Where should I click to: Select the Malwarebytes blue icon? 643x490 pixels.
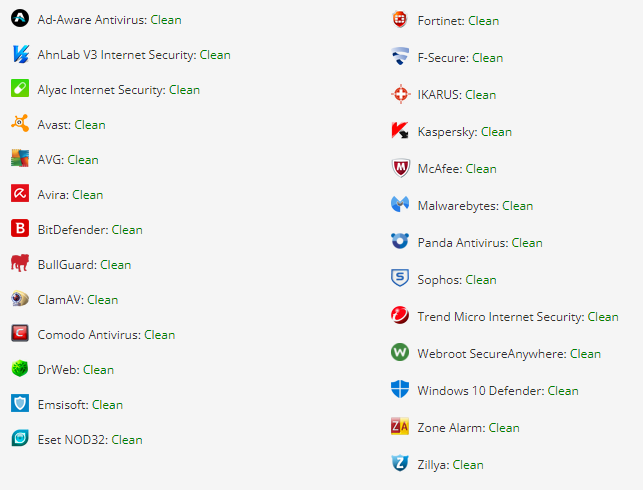pos(400,204)
